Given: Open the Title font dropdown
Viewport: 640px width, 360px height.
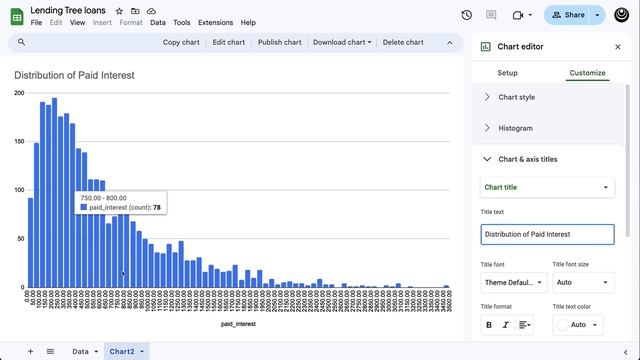Looking at the screenshot, I should coord(513,282).
